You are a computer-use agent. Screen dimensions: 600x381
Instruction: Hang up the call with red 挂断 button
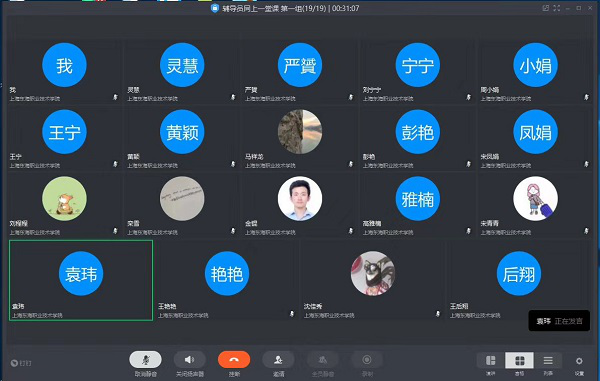click(234, 360)
